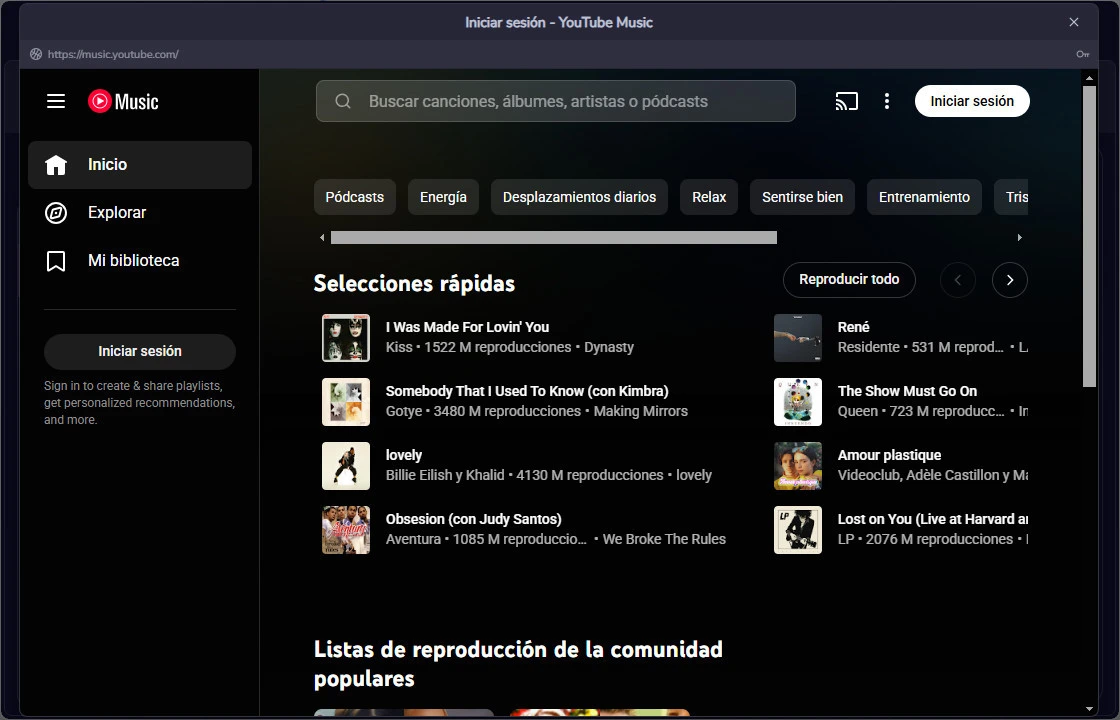Open the navigation menu with the hamburger icon
1120x720 pixels.
click(55, 101)
